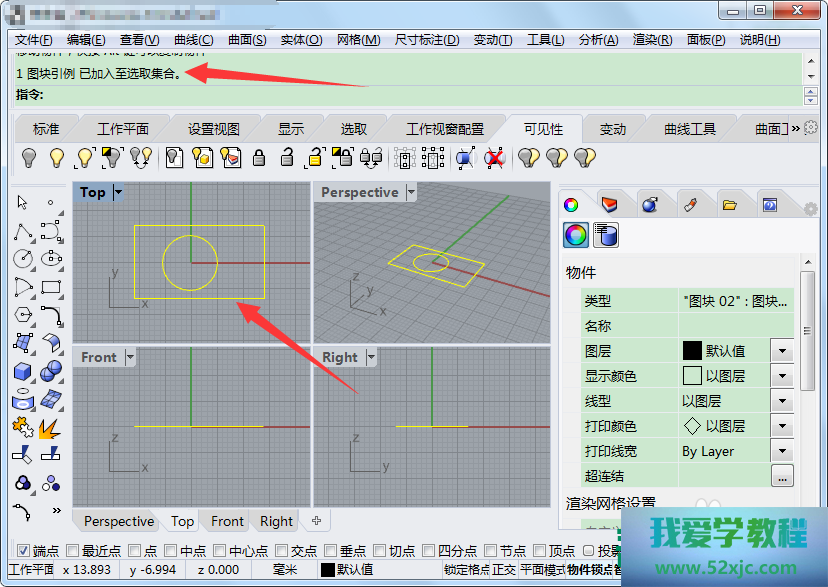The width and height of the screenshot is (828, 587).
Task: Select the Box solid tool icon
Action: (x=22, y=372)
